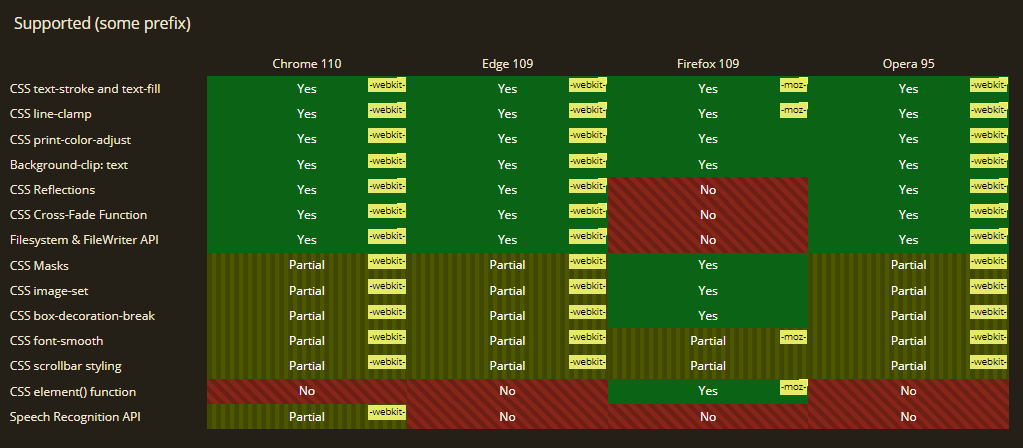This screenshot has height=448, width=1023.
Task: Click the -moz- badge in CSS element() row
Action: (x=793, y=387)
